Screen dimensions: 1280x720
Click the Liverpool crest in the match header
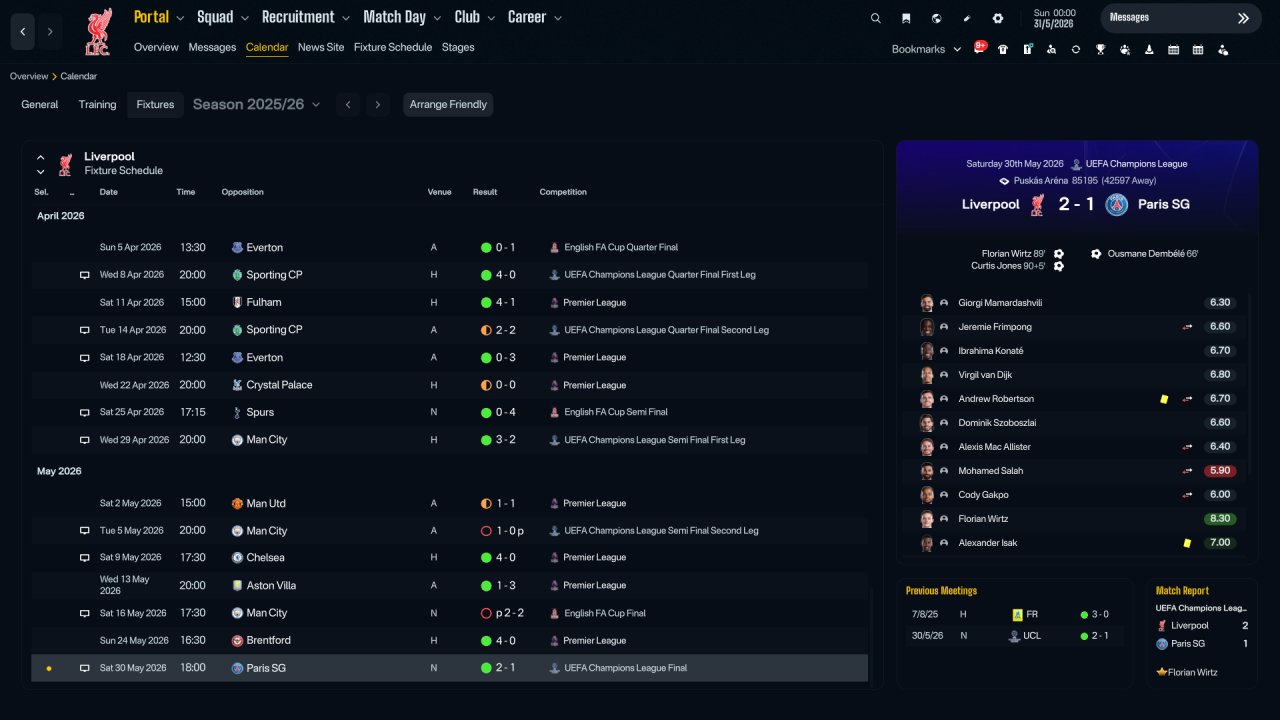[1037, 205]
